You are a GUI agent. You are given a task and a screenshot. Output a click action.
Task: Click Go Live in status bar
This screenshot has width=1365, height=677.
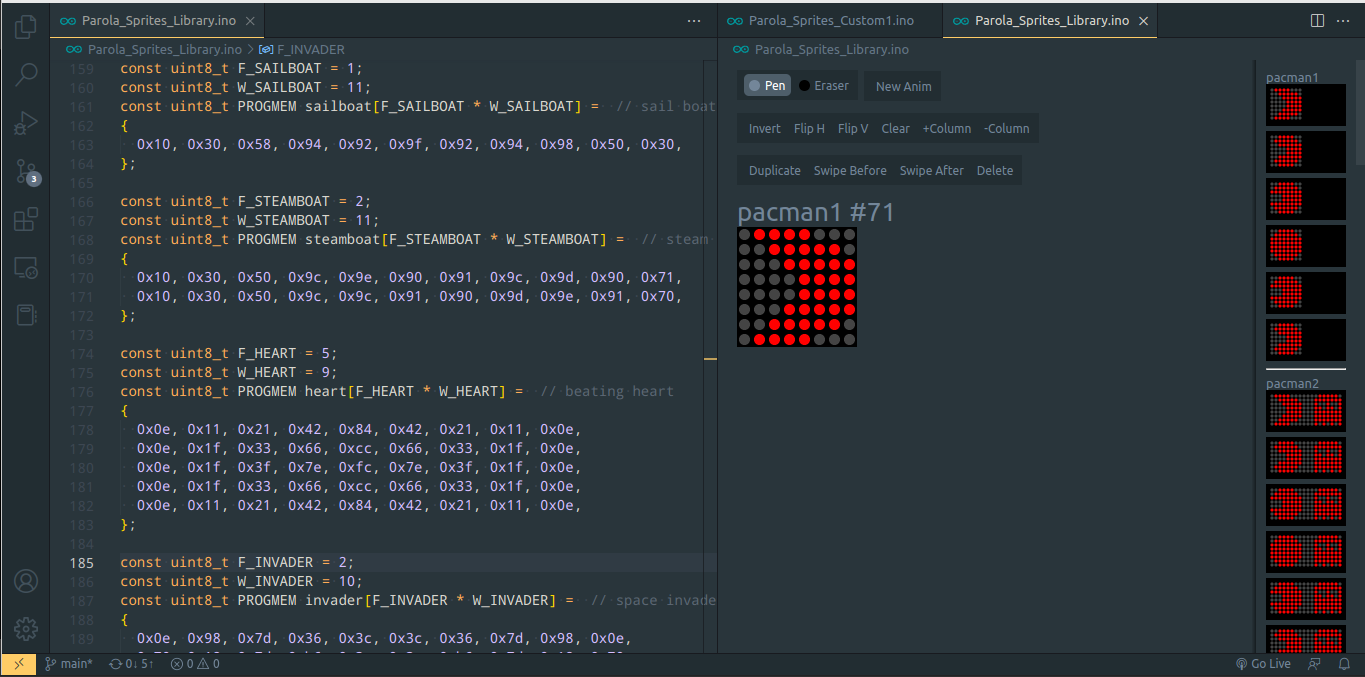pyautogui.click(x=1263, y=664)
